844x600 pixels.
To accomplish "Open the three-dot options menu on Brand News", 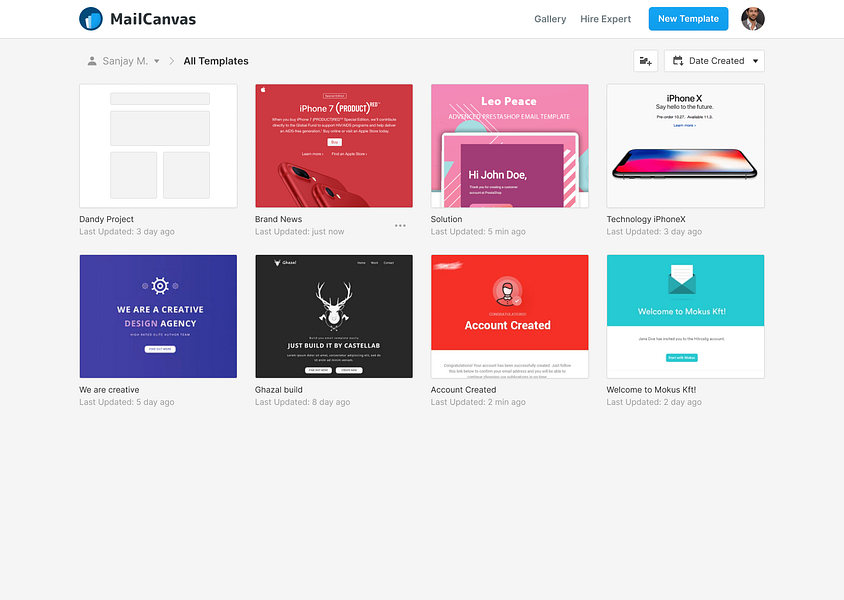I will point(399,225).
